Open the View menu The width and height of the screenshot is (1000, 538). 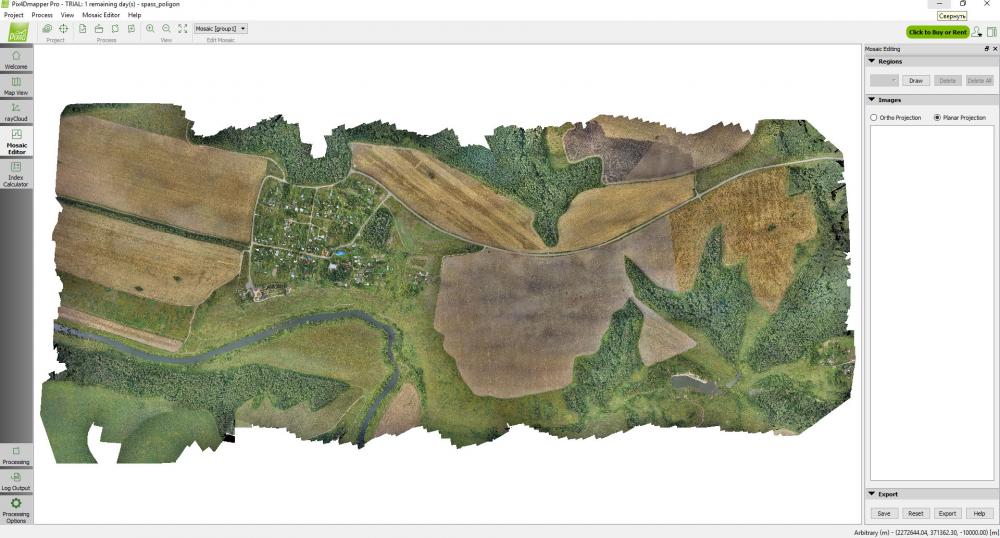point(67,15)
